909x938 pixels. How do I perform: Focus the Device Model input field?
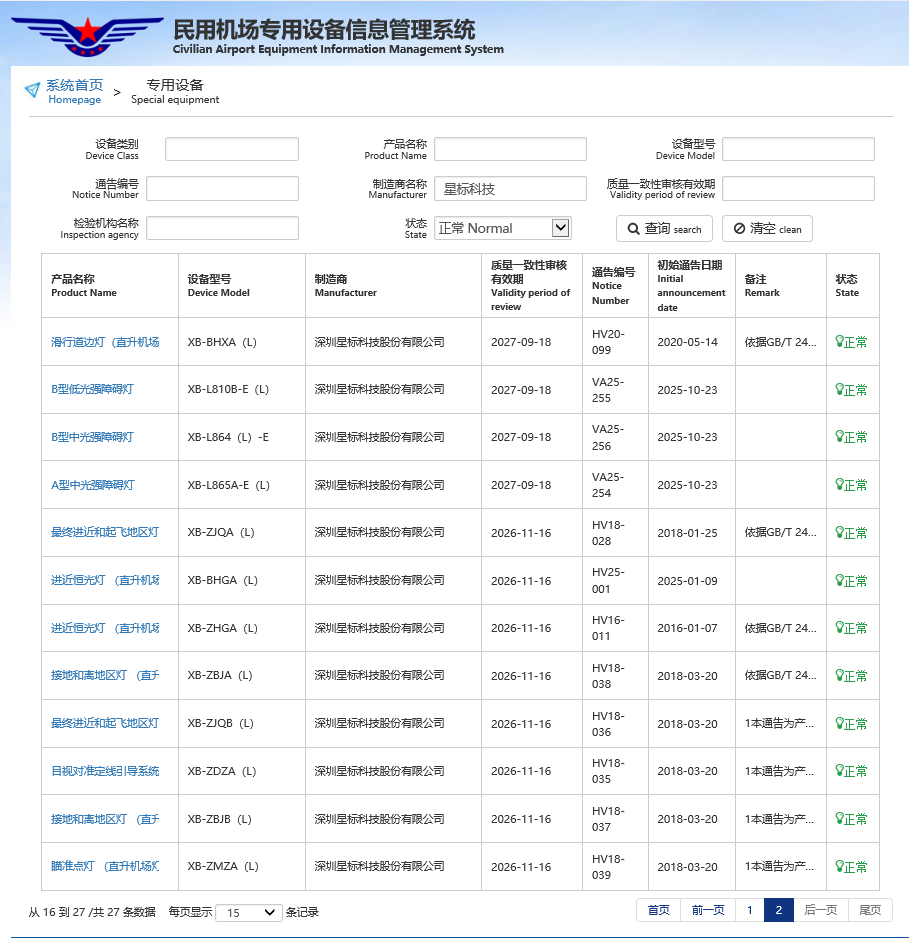[x=798, y=149]
